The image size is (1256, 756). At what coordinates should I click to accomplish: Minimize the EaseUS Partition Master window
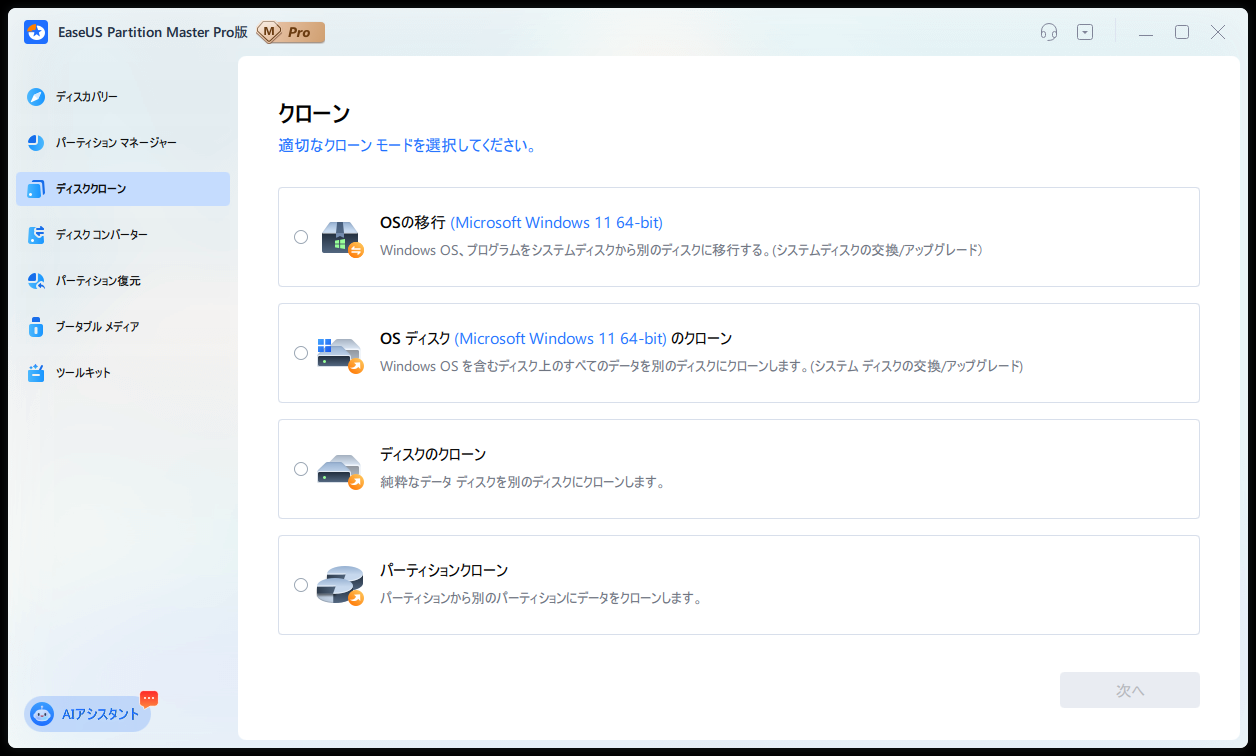[x=1146, y=33]
